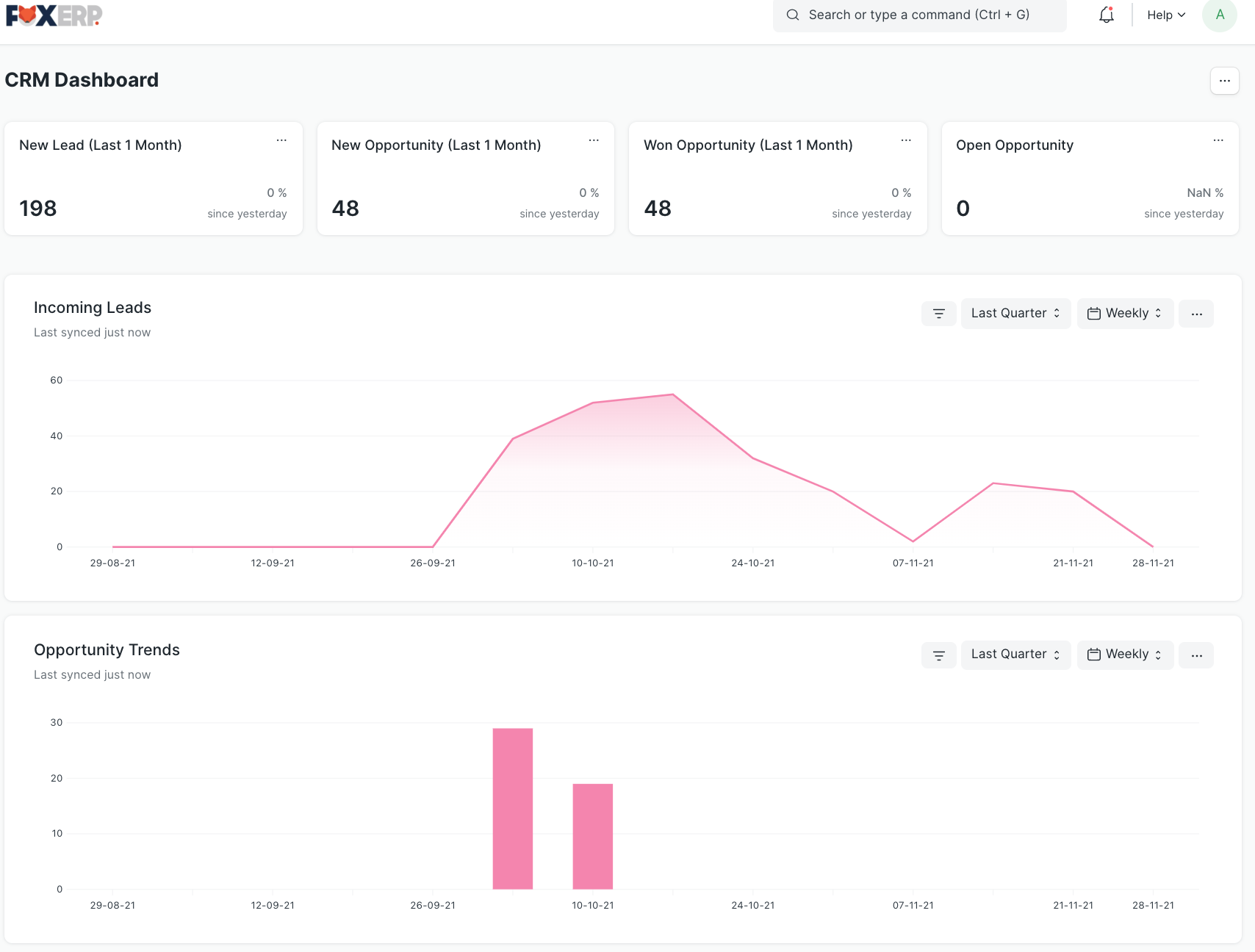Click the Incoming Leads chart title

93,308
